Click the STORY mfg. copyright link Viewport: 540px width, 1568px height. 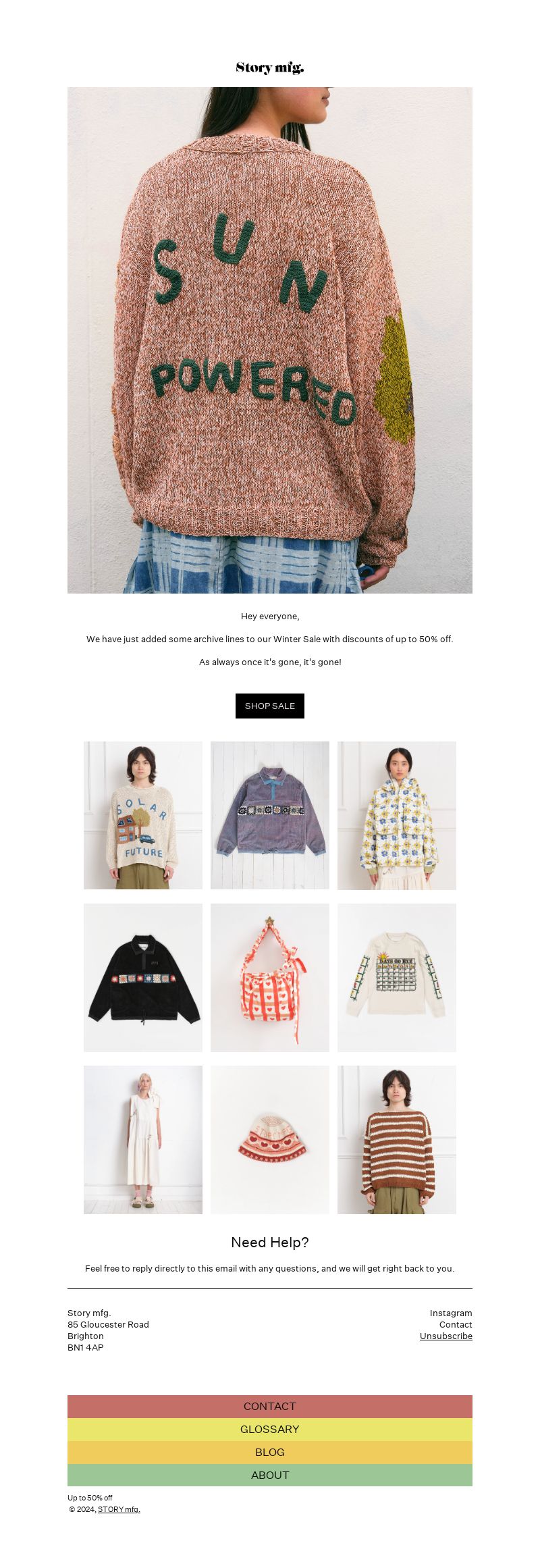coord(119,1509)
